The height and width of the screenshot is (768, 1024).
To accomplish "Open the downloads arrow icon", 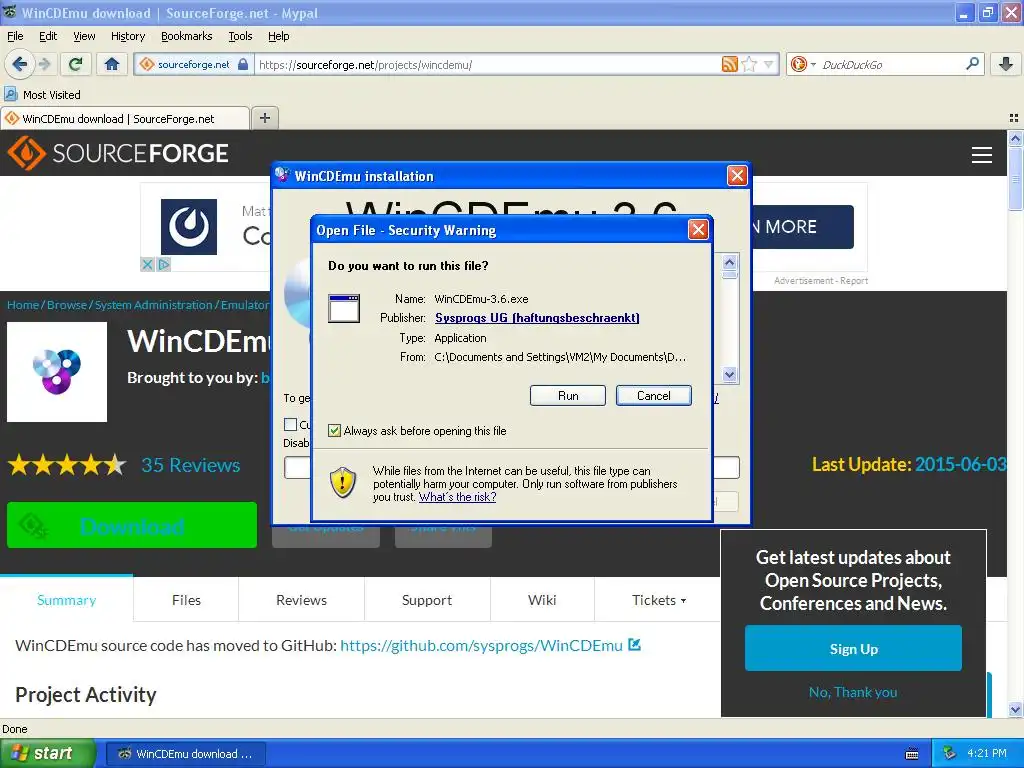I will click(1006, 64).
